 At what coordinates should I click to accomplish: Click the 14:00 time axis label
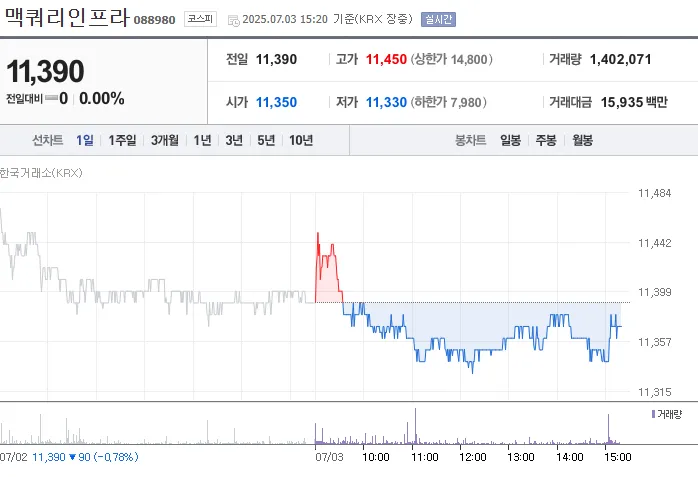570,457
